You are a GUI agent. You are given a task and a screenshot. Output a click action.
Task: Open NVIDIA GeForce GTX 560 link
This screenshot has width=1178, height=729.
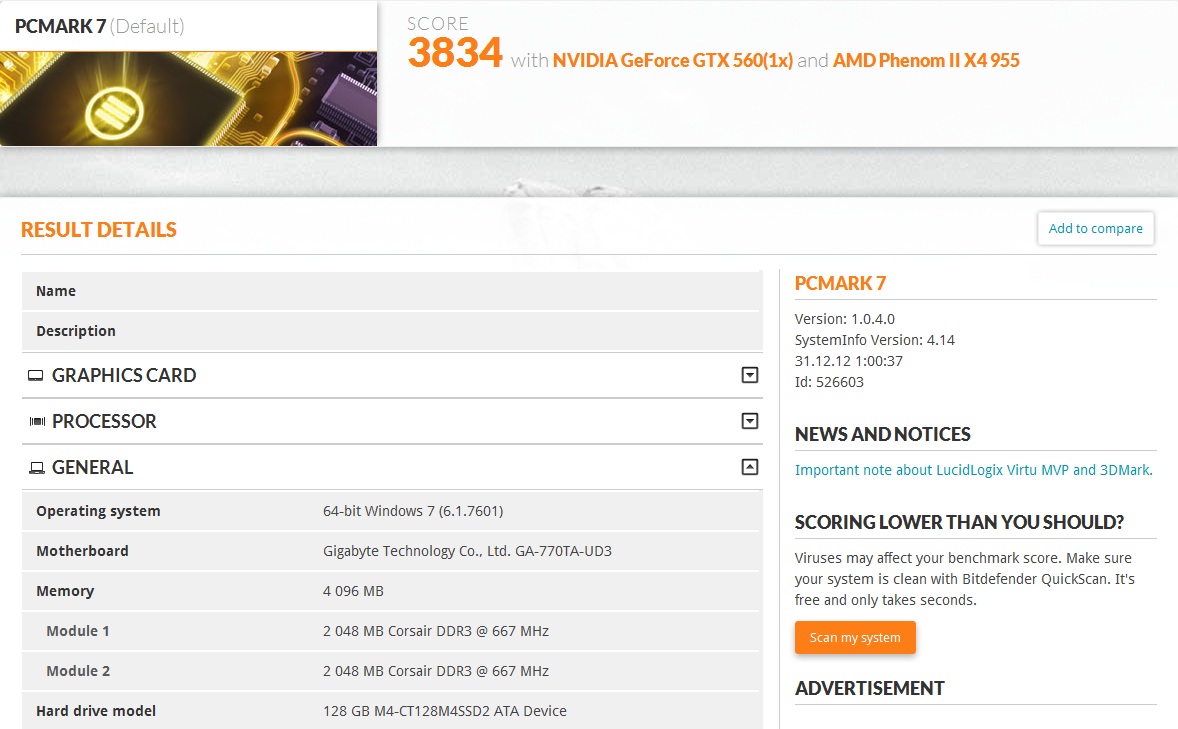pos(672,60)
